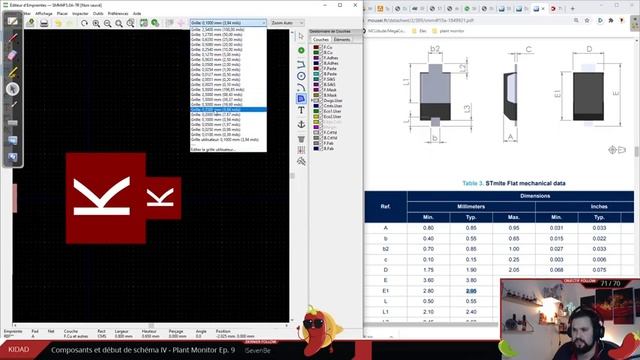
Task: Click the Zoom out magnifier icon
Action: pyautogui.click(x=107, y=23)
